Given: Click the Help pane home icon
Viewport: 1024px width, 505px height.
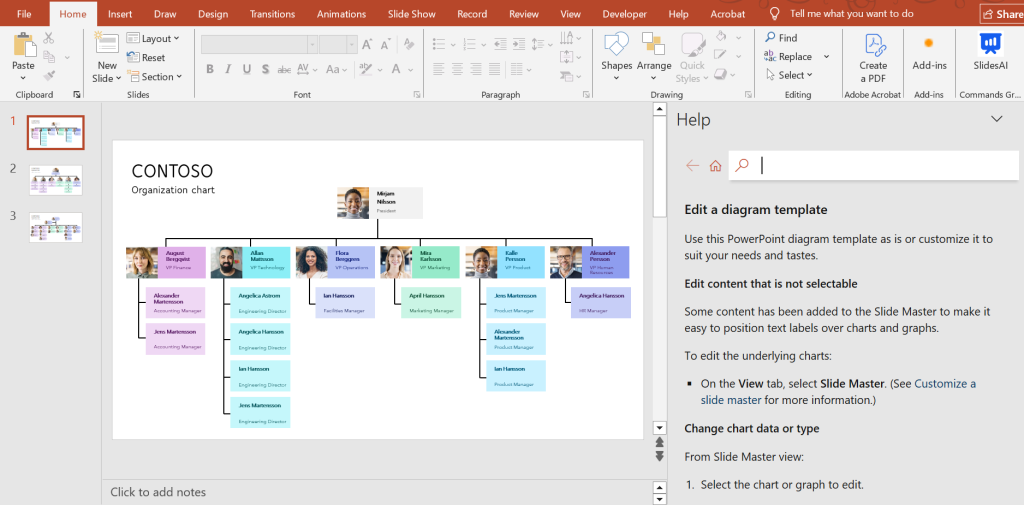Looking at the screenshot, I should click(715, 166).
